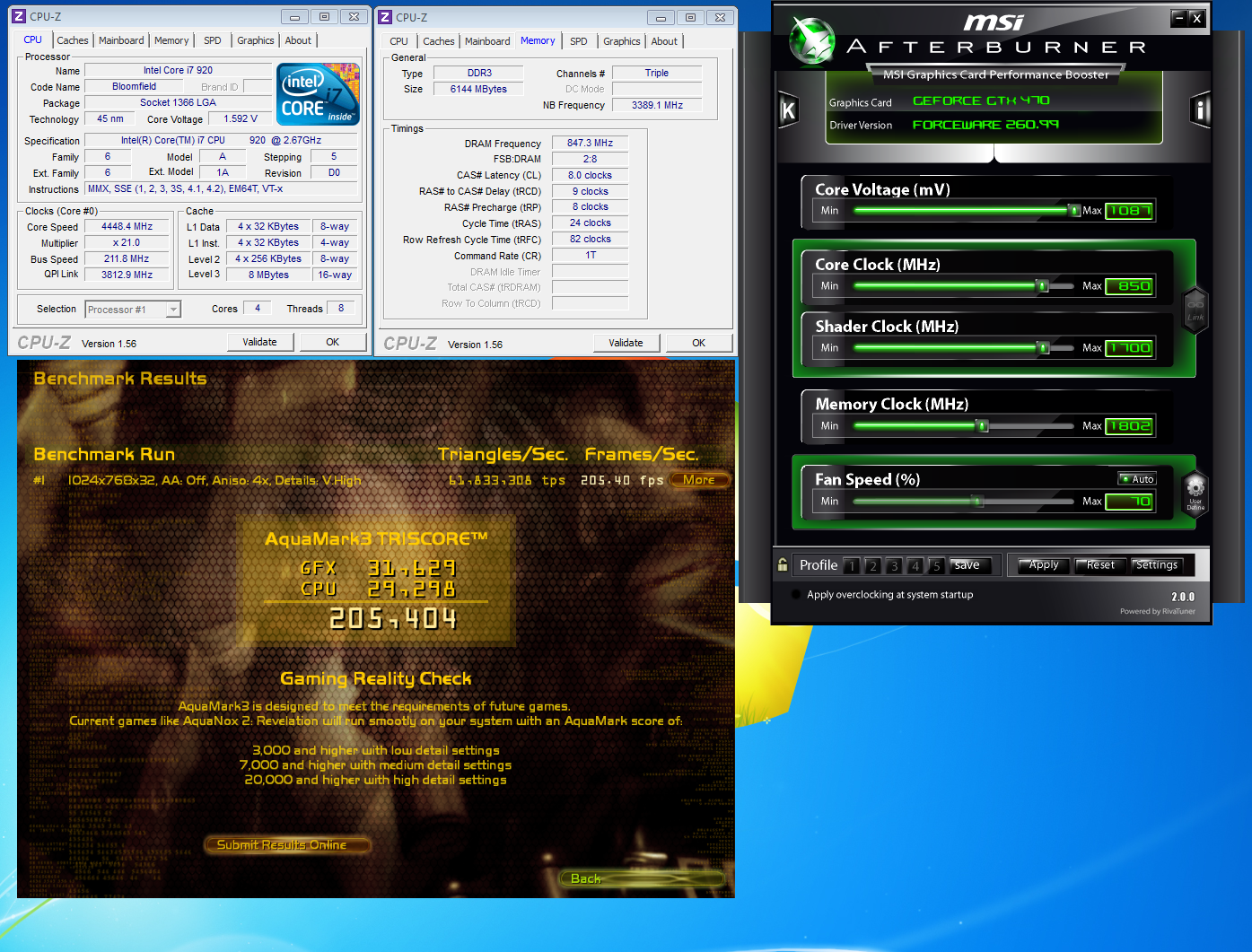Viewport: 1252px width, 952px height.
Task: Click processor name field Intel Core i7 920
Action: coord(178,70)
